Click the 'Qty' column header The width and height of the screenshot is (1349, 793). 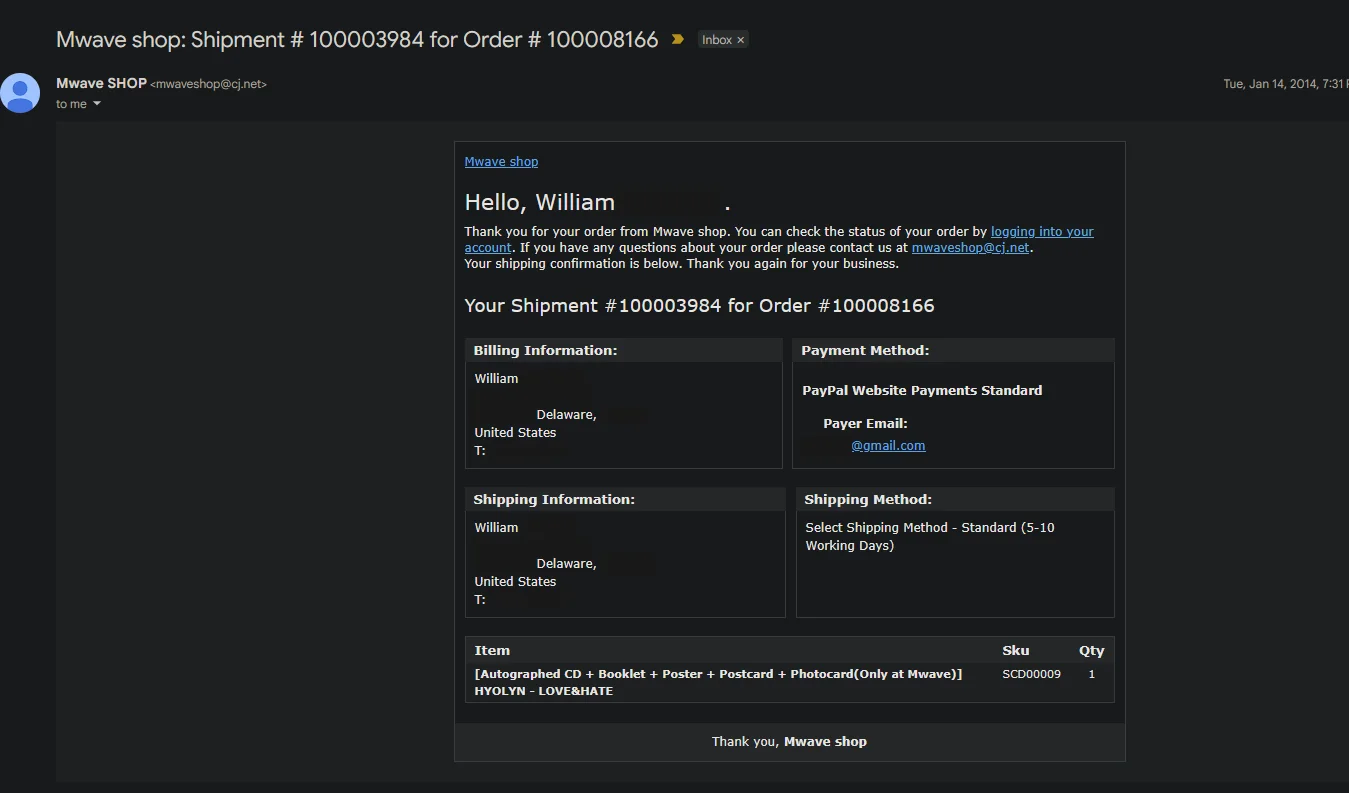1091,650
